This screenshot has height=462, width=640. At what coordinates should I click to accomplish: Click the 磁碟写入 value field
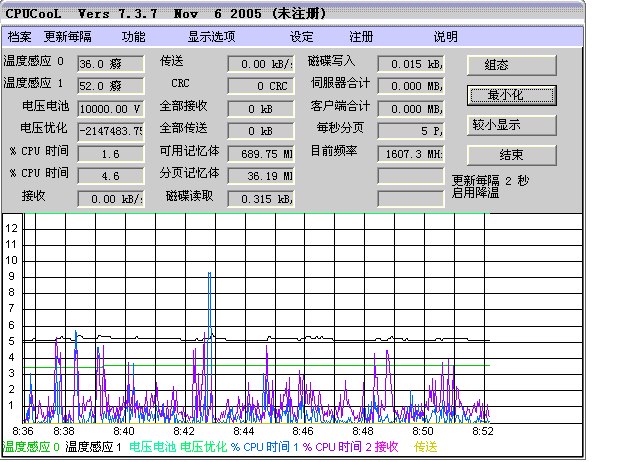pos(411,64)
